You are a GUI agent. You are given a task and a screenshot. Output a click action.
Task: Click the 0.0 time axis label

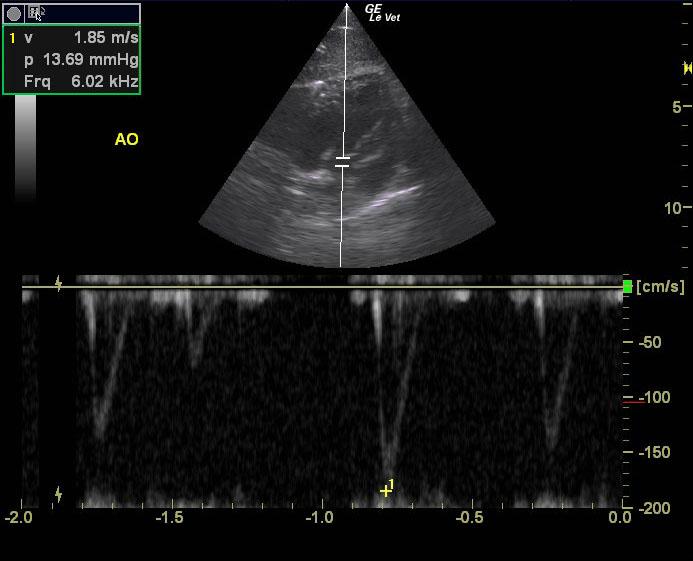click(620, 517)
